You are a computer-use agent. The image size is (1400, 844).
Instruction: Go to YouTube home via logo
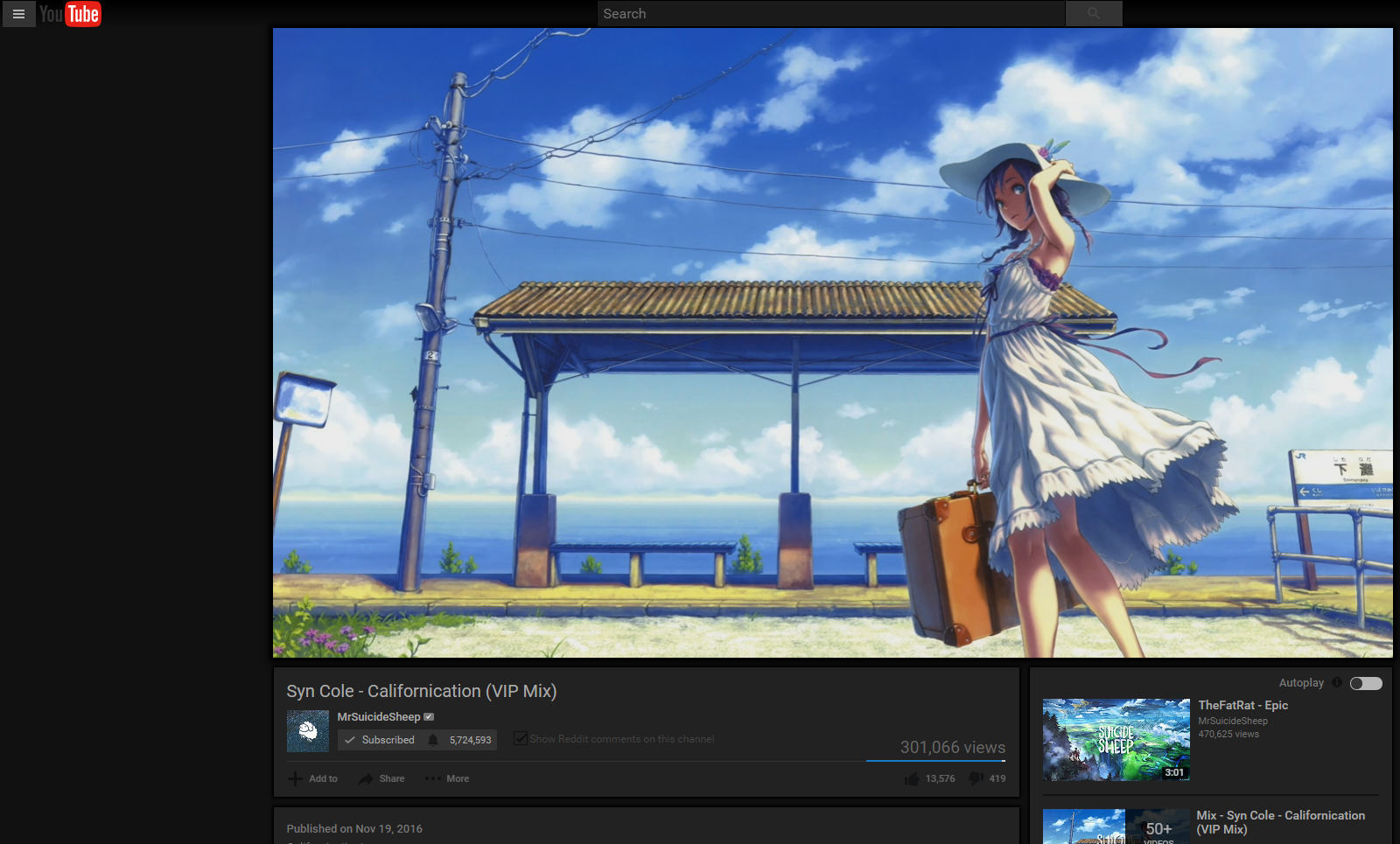[x=70, y=14]
